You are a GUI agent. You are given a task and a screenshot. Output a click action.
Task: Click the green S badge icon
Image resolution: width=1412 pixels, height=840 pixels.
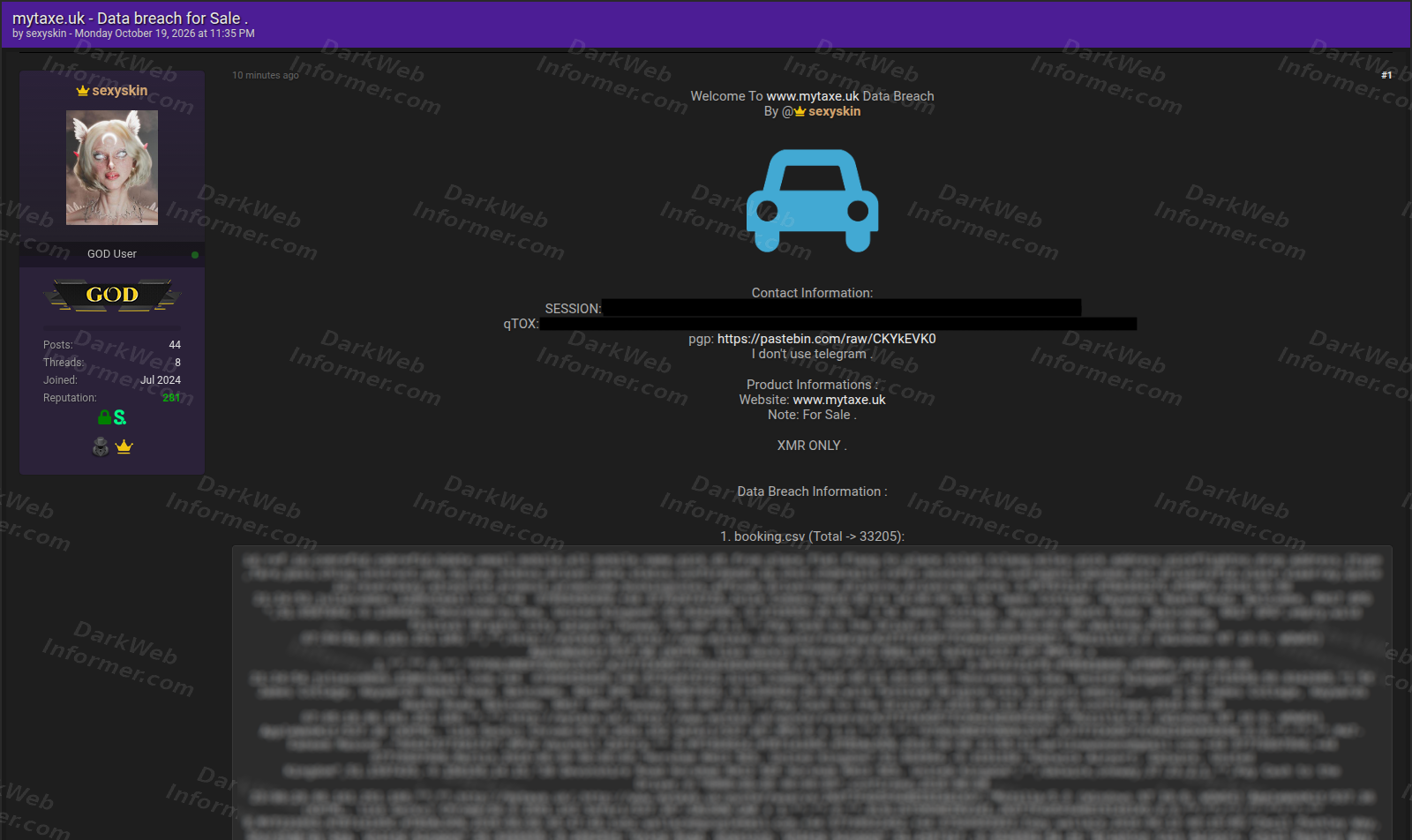pyautogui.click(x=120, y=417)
